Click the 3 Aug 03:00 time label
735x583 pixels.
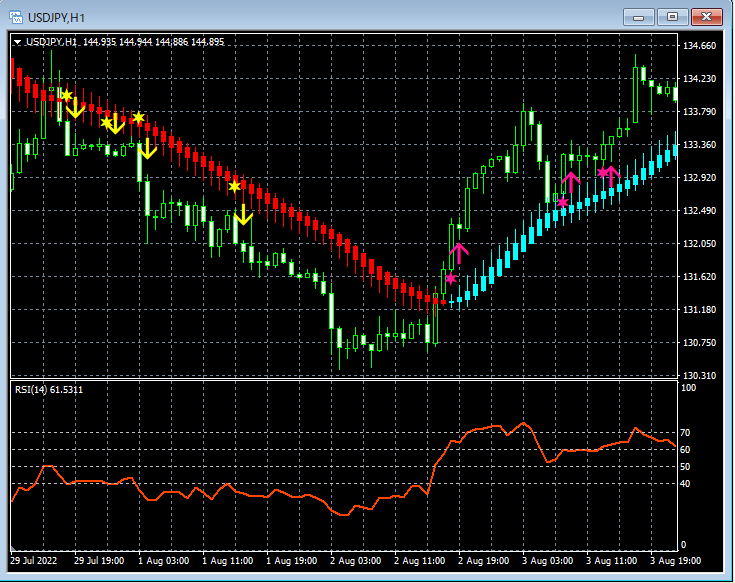click(x=548, y=561)
